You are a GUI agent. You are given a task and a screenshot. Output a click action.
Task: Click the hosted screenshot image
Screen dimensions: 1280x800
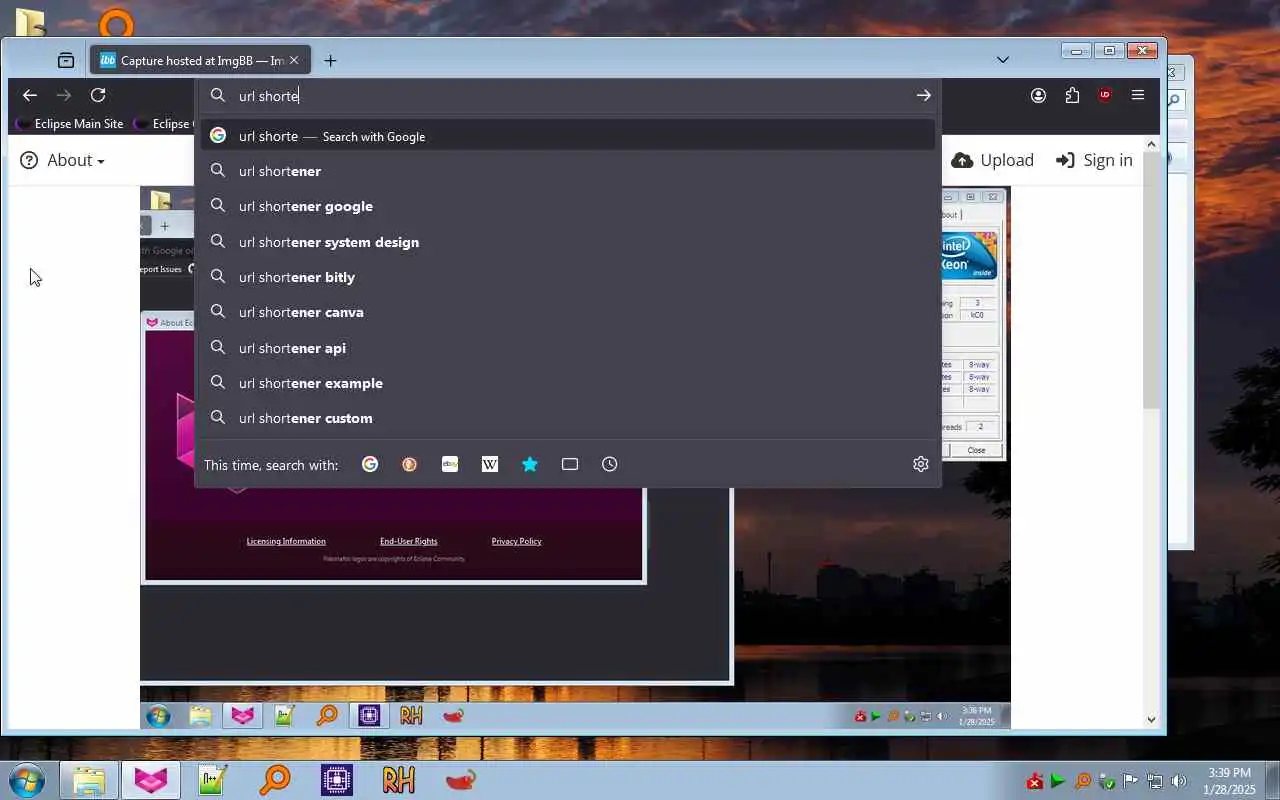pos(575,600)
